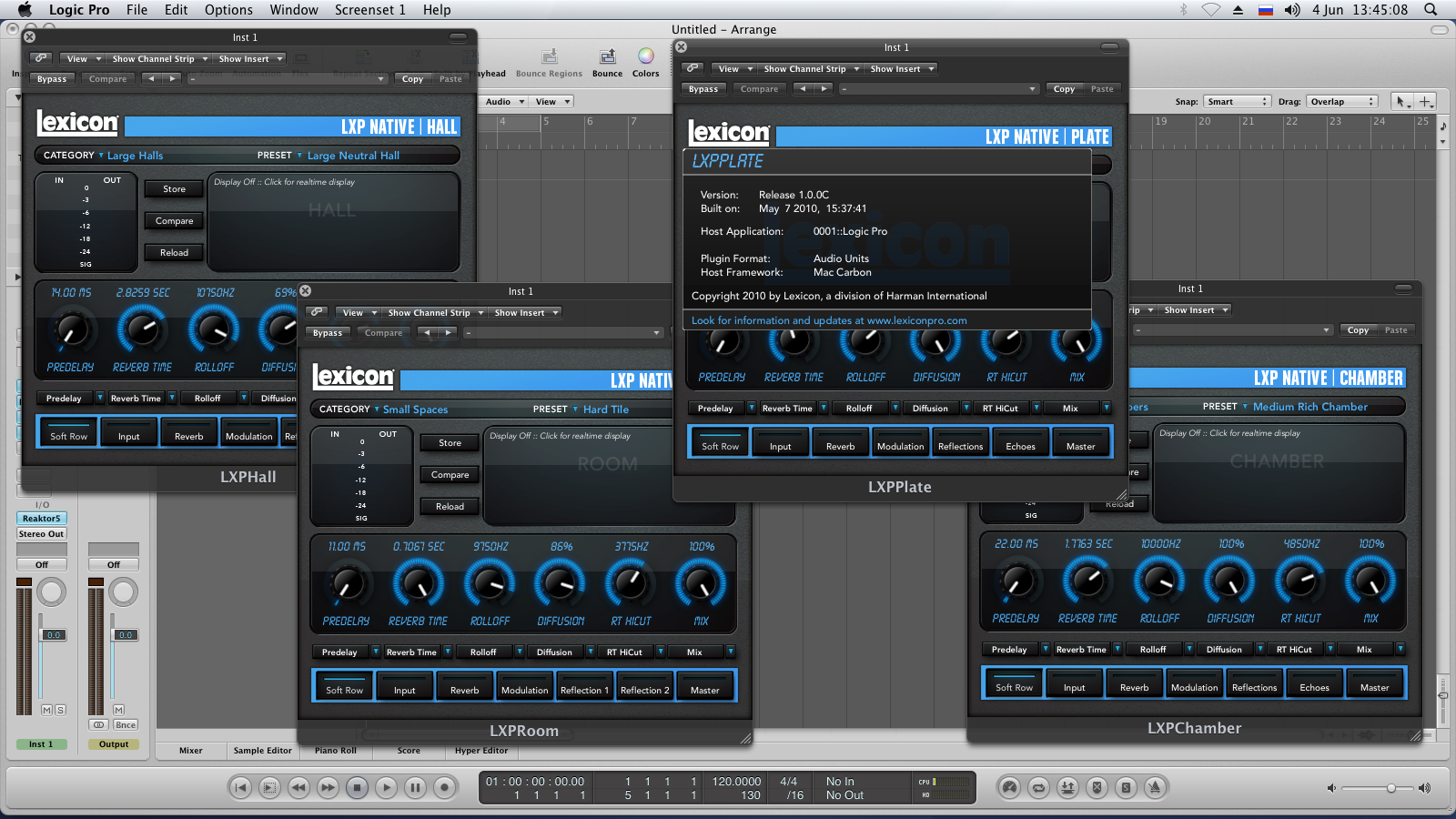The width and height of the screenshot is (1456, 819).
Task: Select Reflections tab in LXPPlate
Action: 960,441
